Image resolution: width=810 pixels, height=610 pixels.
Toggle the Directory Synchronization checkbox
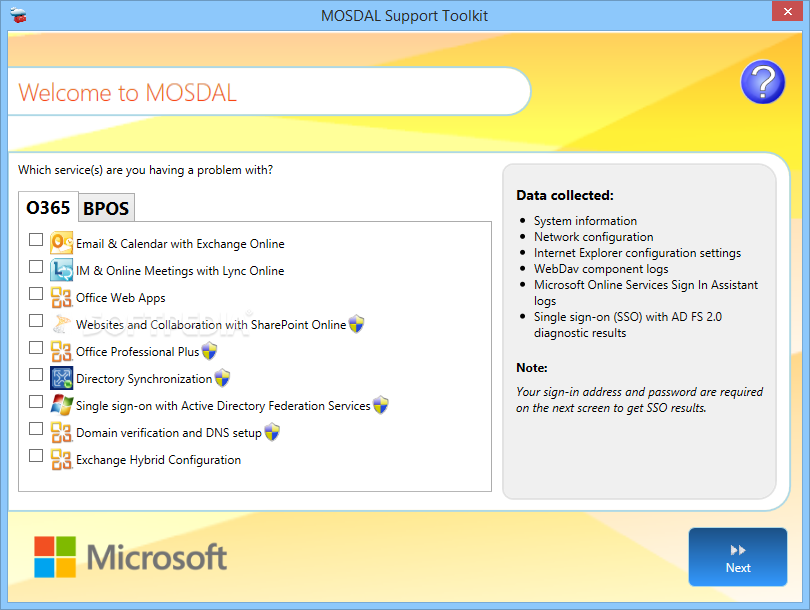point(36,374)
